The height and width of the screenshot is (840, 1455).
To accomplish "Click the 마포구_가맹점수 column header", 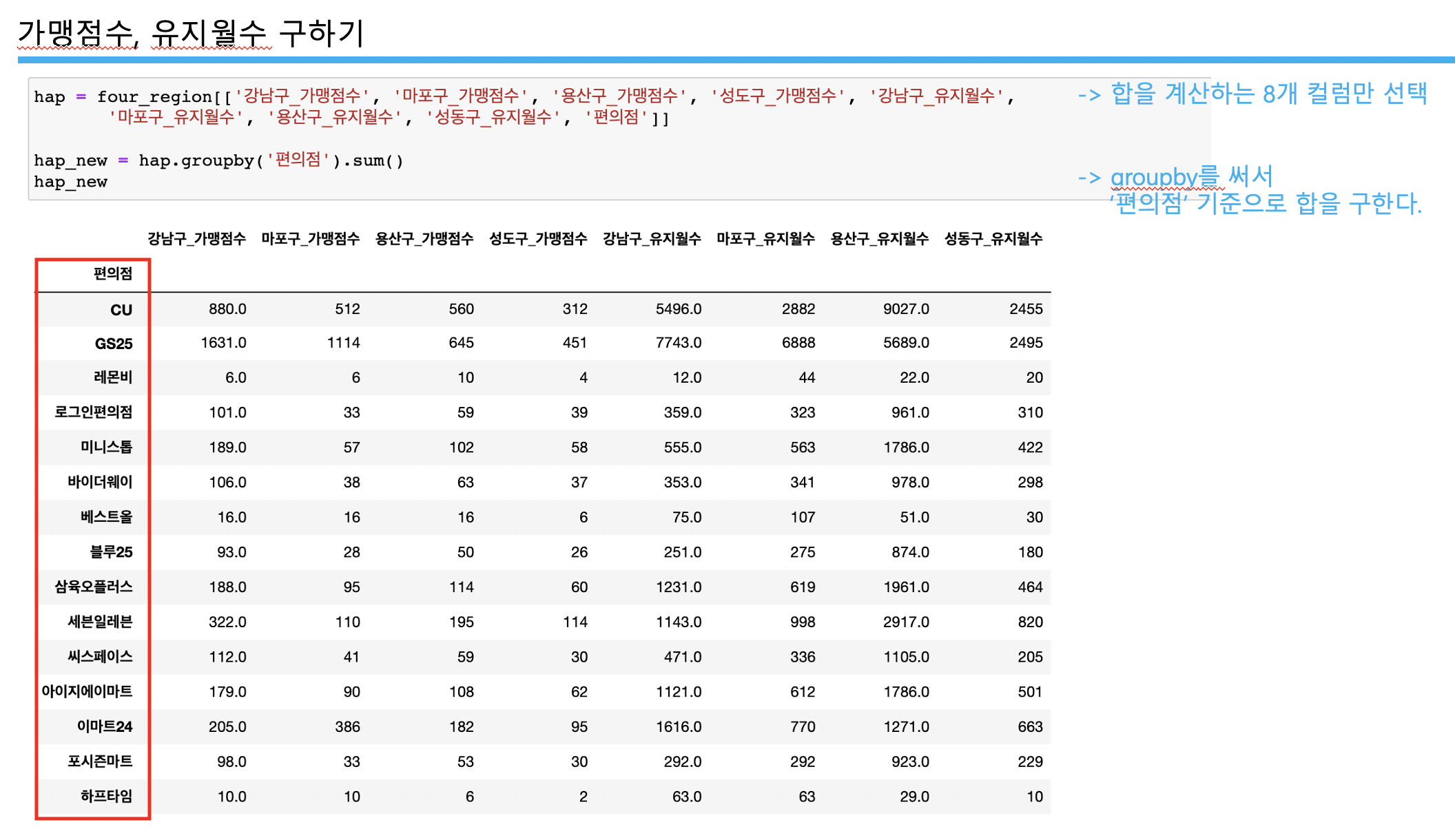I will click(310, 239).
